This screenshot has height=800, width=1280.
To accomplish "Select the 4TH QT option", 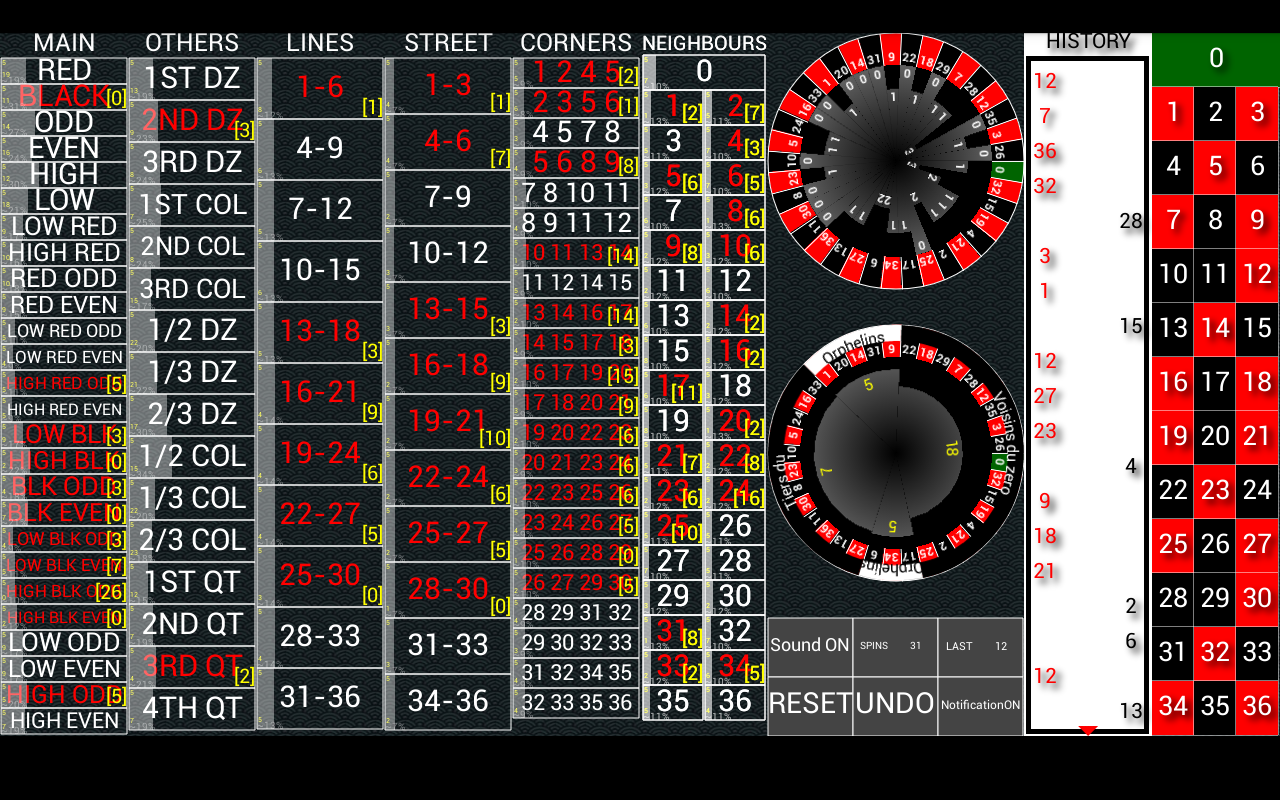I will [192, 708].
